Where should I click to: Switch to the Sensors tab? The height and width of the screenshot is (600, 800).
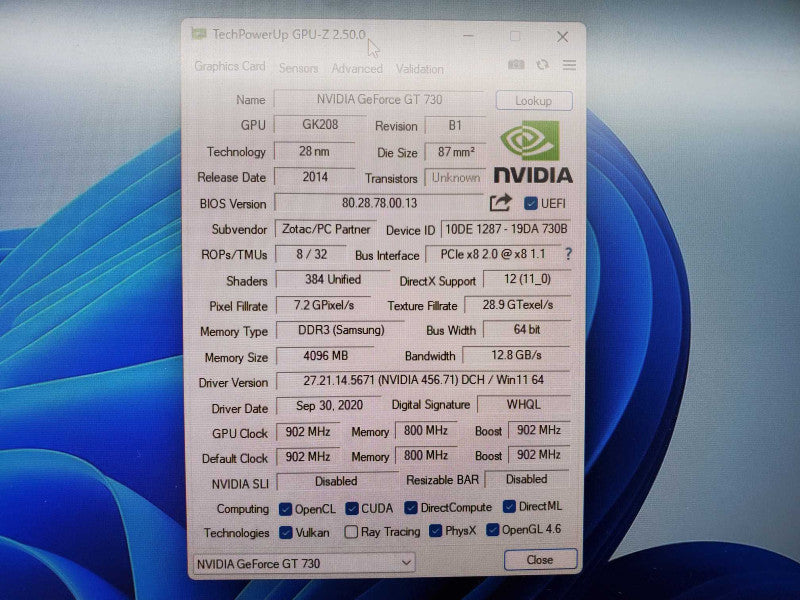tap(298, 68)
